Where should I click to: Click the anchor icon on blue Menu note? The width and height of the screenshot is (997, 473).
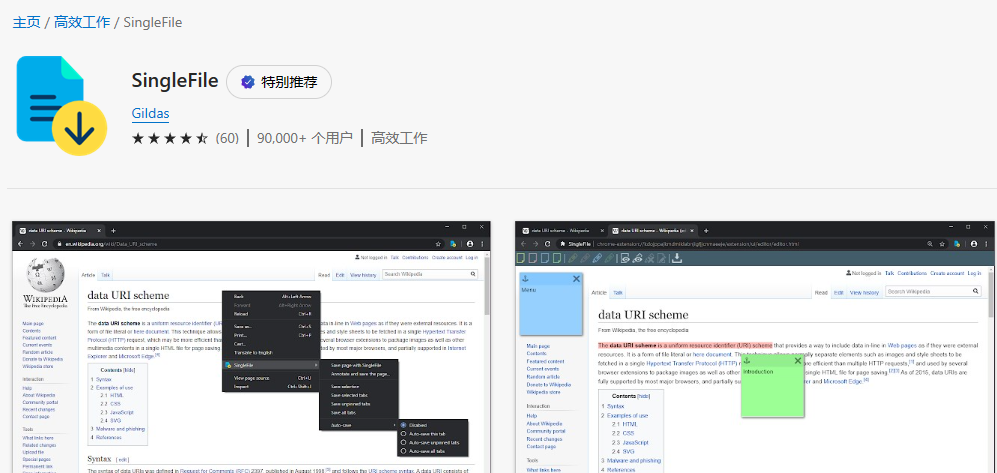tap(525, 279)
